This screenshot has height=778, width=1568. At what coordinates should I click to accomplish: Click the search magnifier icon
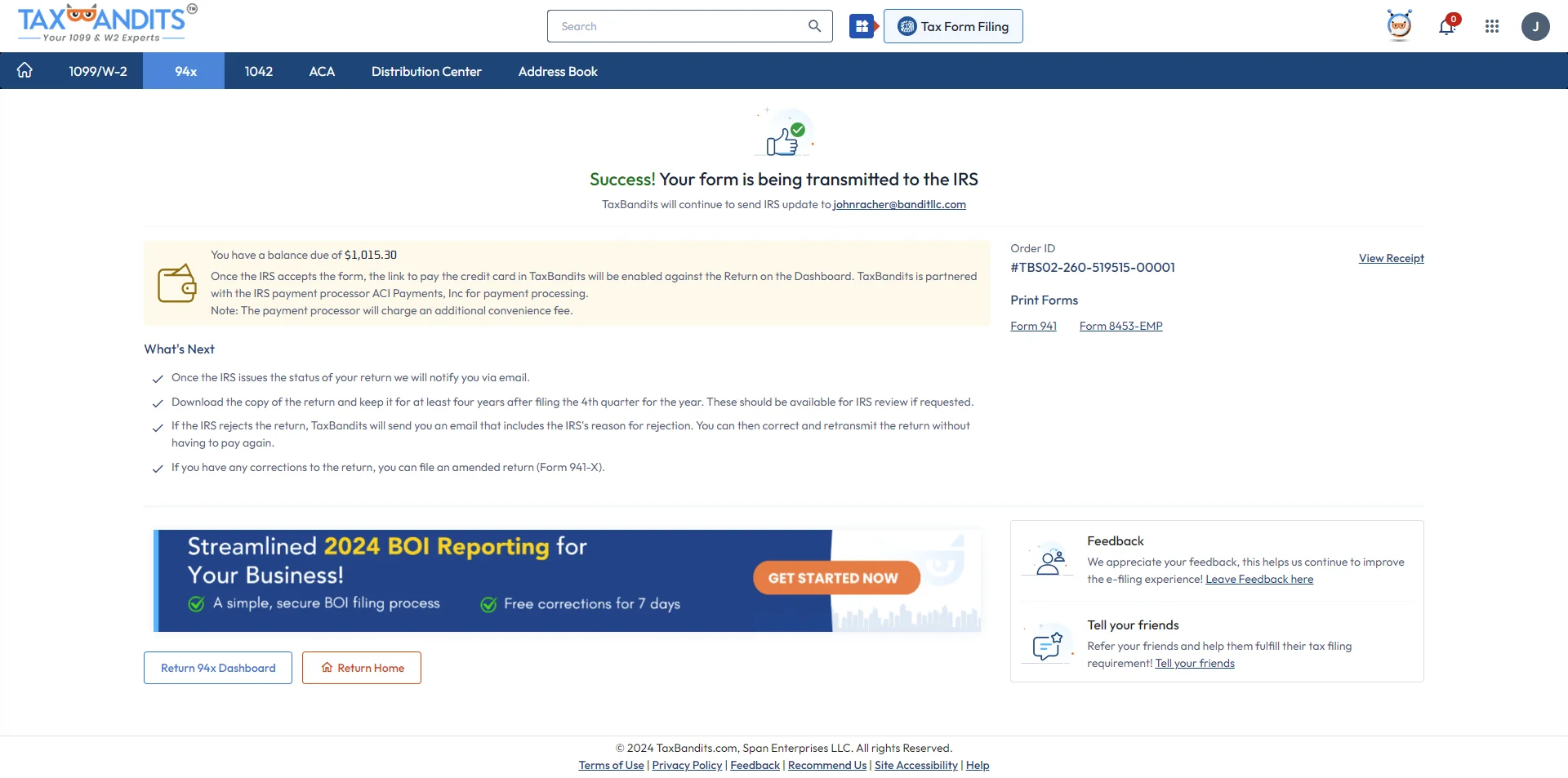tap(814, 25)
